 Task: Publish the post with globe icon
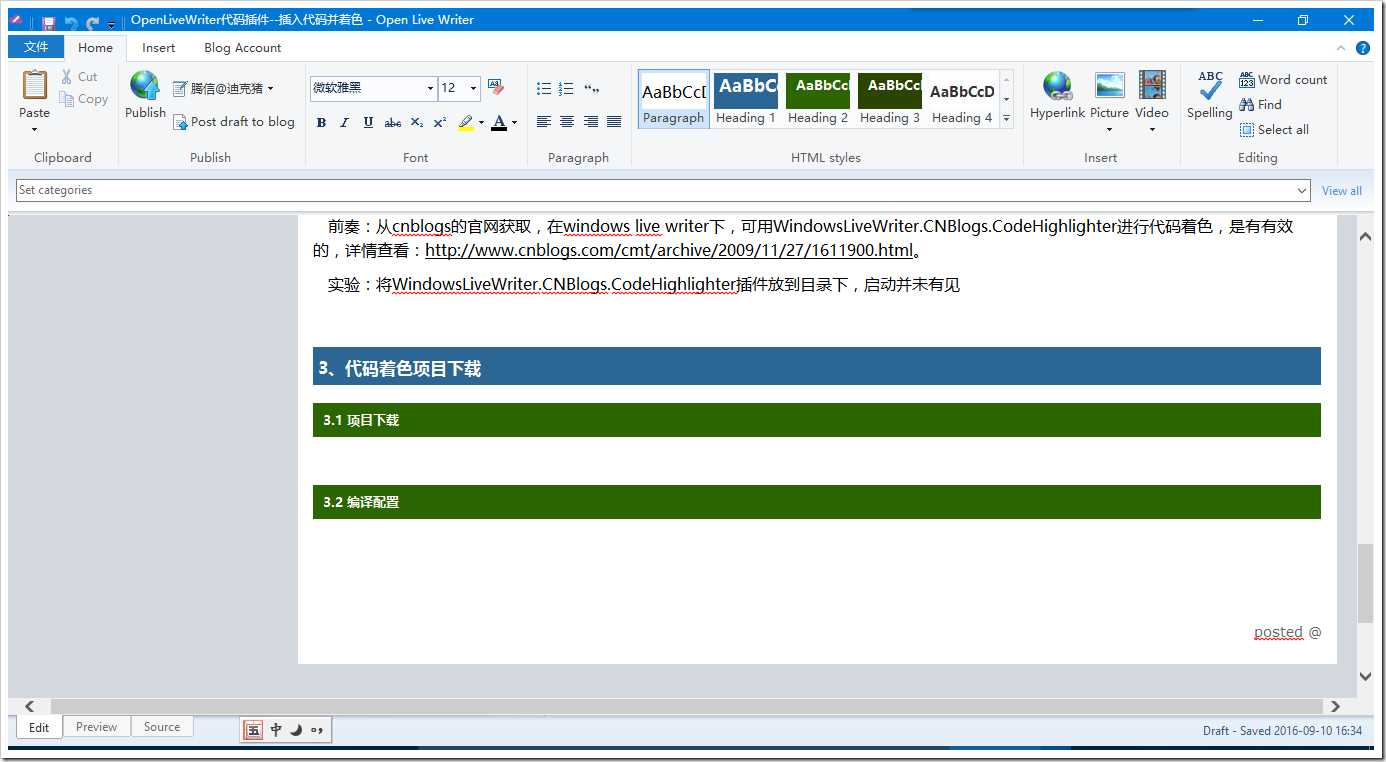coord(145,95)
